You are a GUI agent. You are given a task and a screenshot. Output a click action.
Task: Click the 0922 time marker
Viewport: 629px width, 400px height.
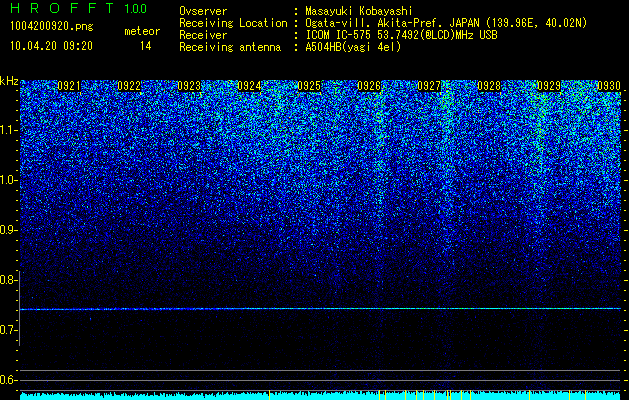point(129,86)
